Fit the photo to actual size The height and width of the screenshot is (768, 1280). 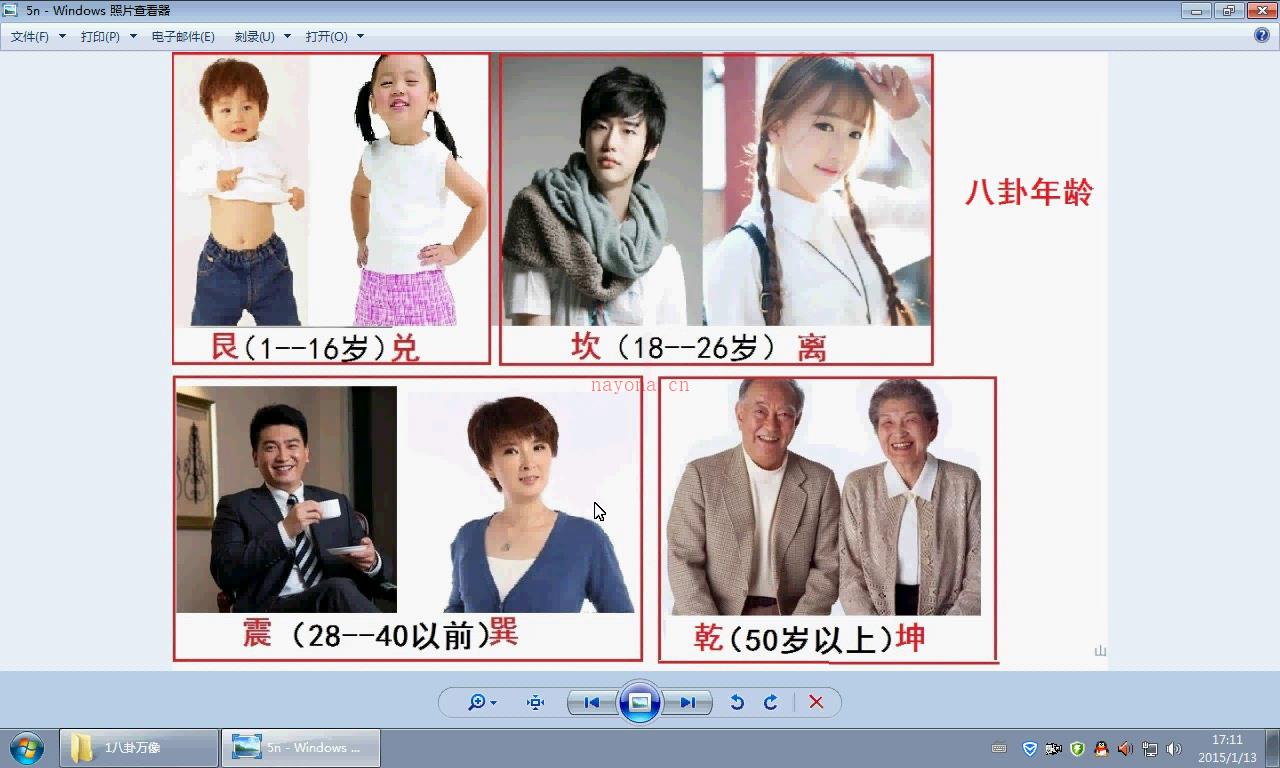click(535, 702)
